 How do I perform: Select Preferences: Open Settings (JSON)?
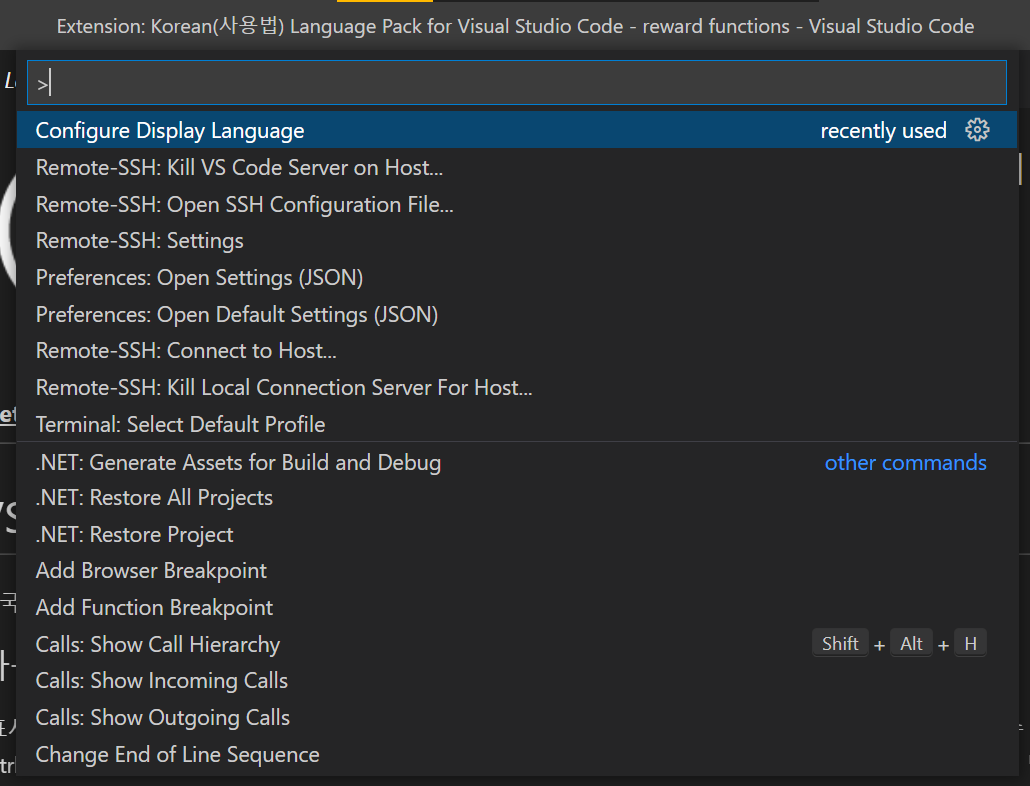click(x=516, y=278)
